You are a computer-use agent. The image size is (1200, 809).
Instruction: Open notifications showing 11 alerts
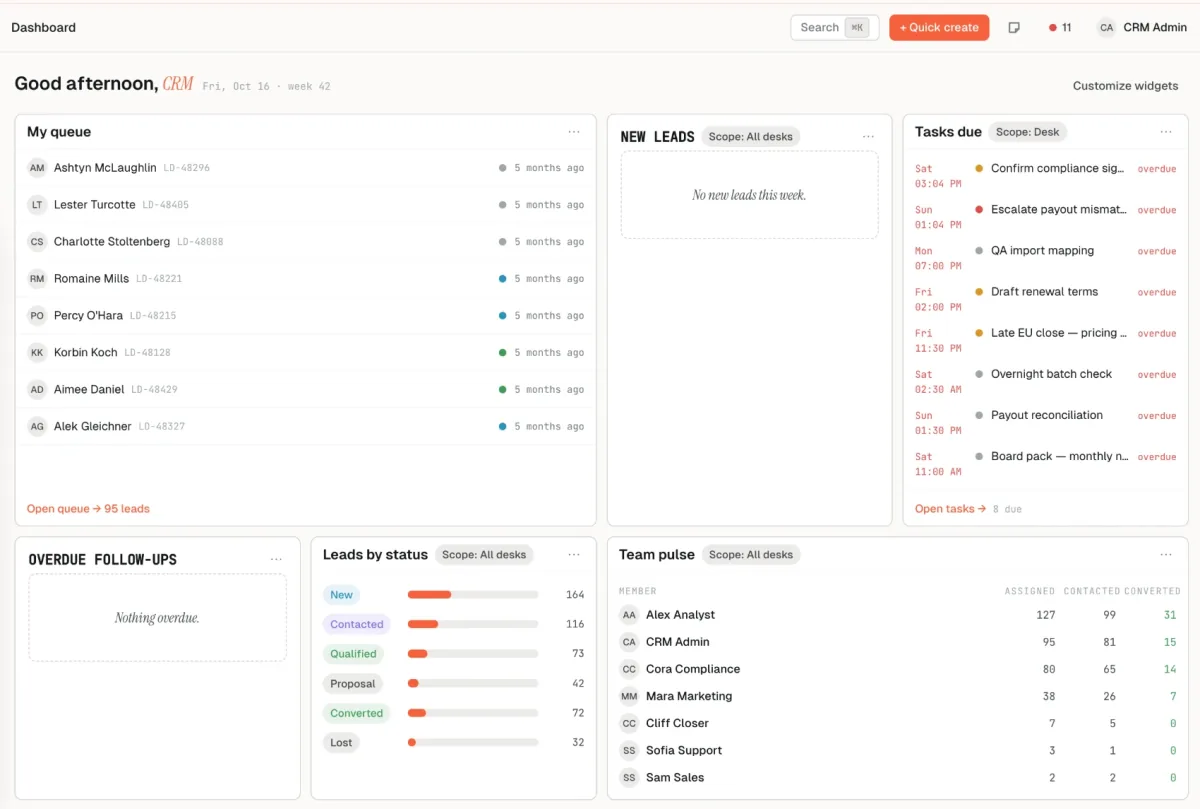click(x=1060, y=28)
